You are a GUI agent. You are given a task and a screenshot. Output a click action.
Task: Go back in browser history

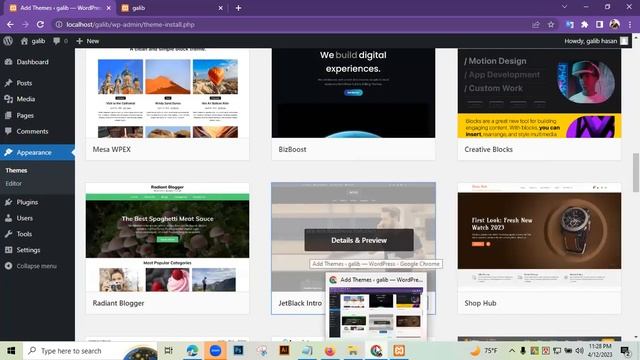point(10,24)
